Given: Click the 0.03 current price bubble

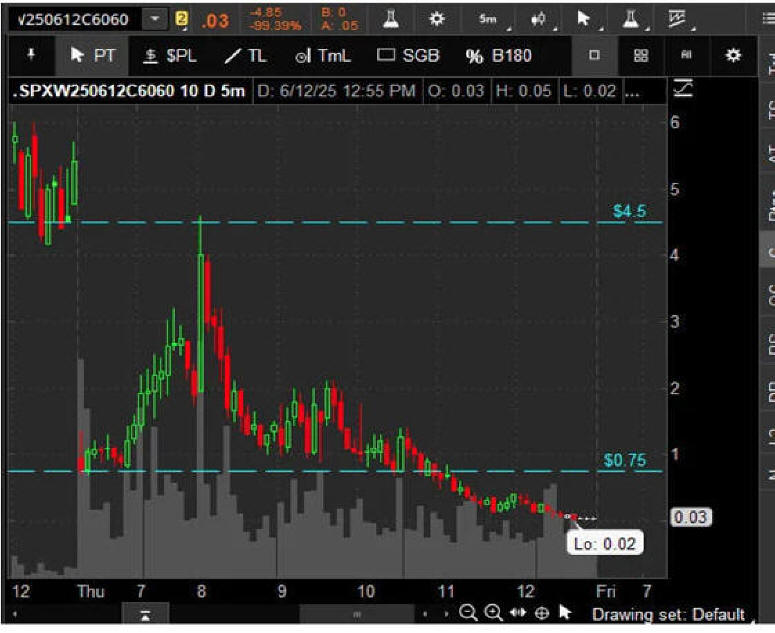Looking at the screenshot, I should 690,517.
